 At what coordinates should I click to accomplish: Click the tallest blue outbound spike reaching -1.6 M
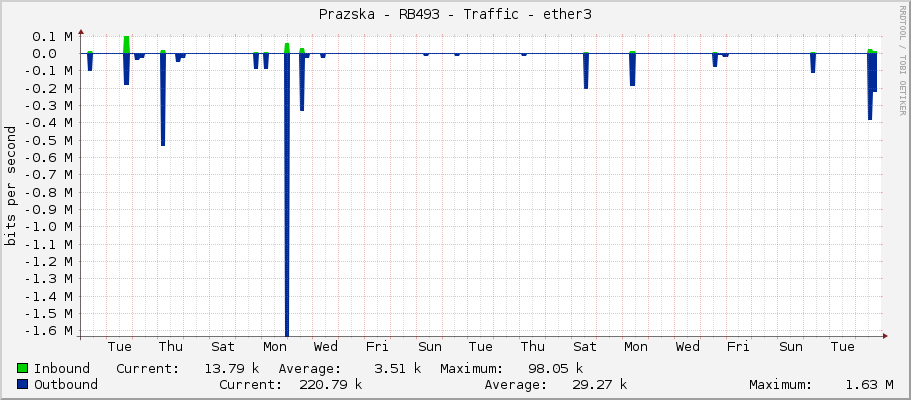click(287, 195)
